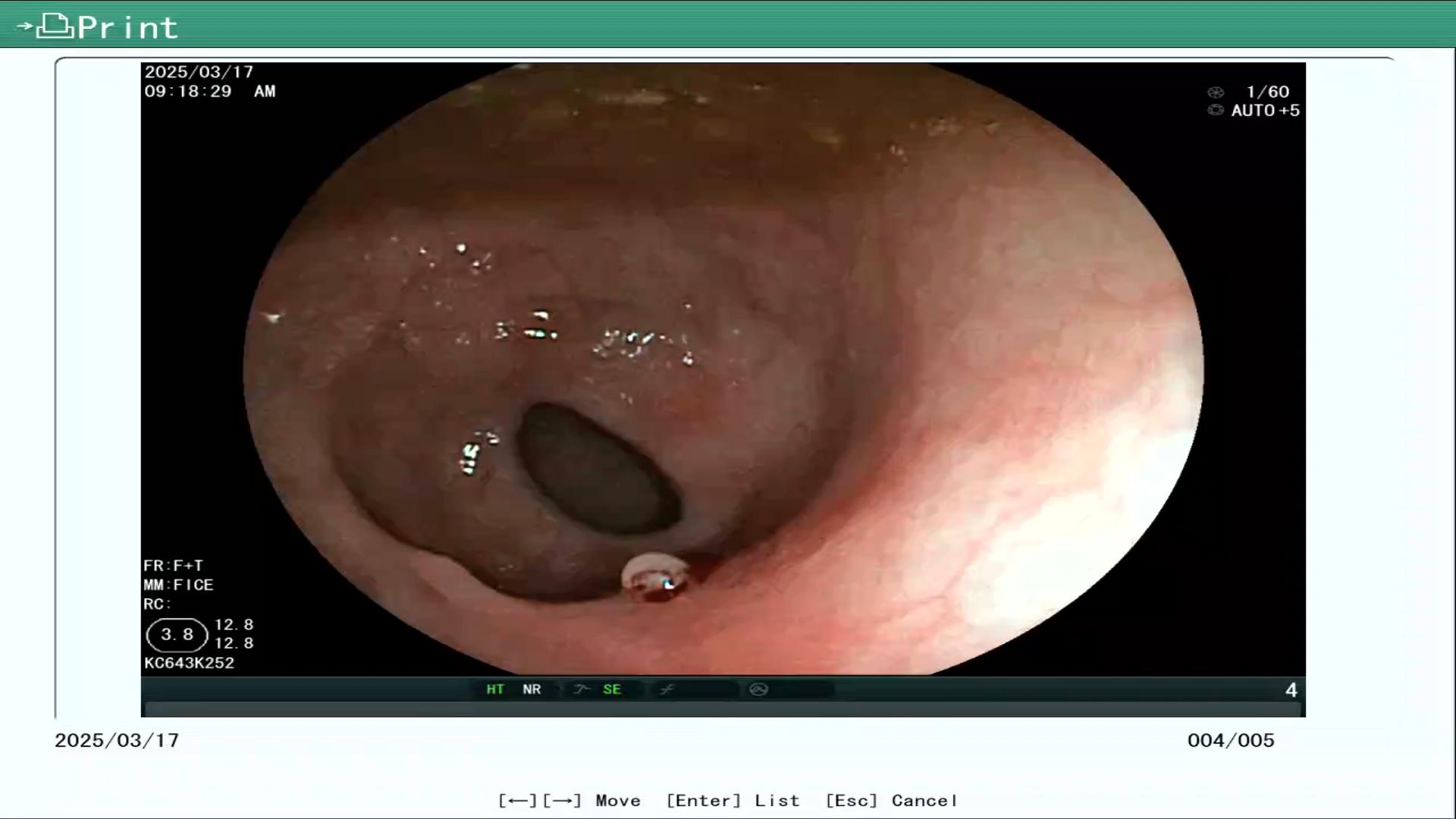Viewport: 1456px width, 819px height.
Task: Click the AUTO +5 exposure text
Action: [1266, 111]
